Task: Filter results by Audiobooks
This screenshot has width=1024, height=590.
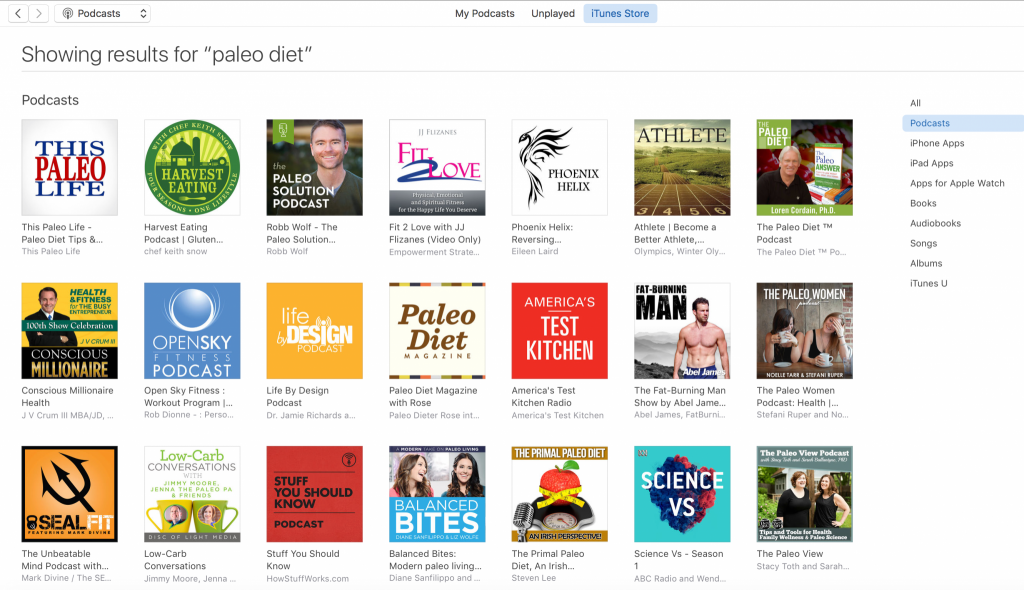Action: 935,223
